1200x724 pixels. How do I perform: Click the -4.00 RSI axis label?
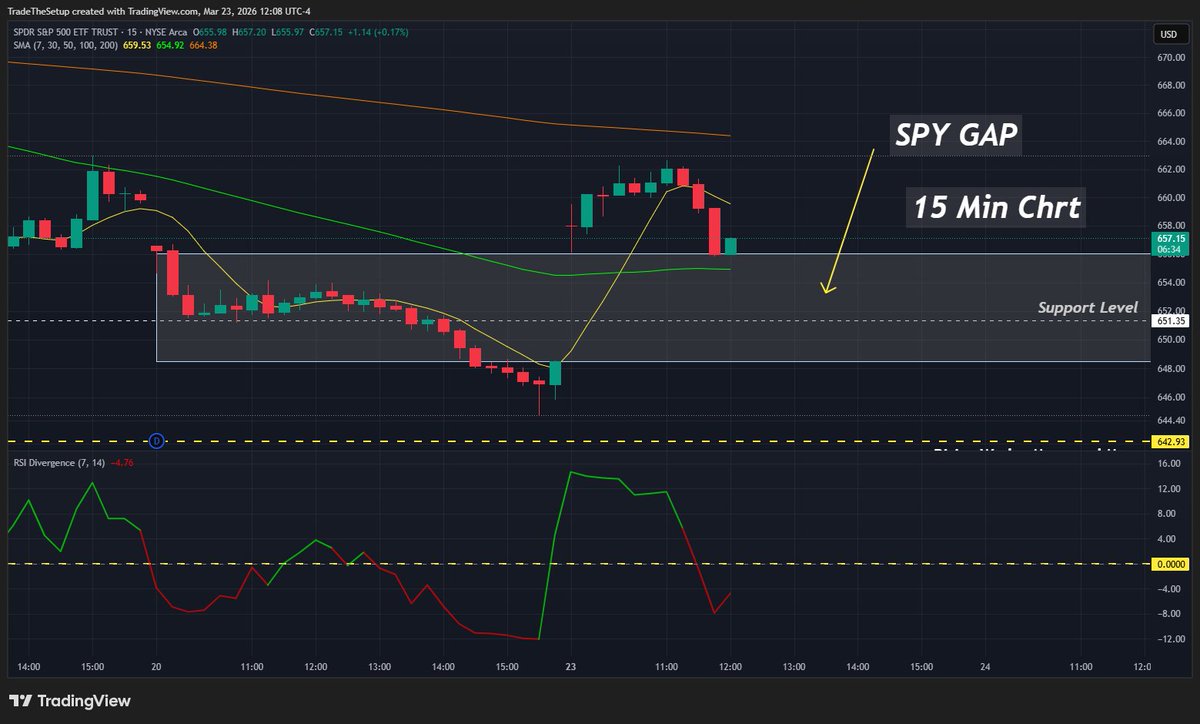(x=1171, y=589)
